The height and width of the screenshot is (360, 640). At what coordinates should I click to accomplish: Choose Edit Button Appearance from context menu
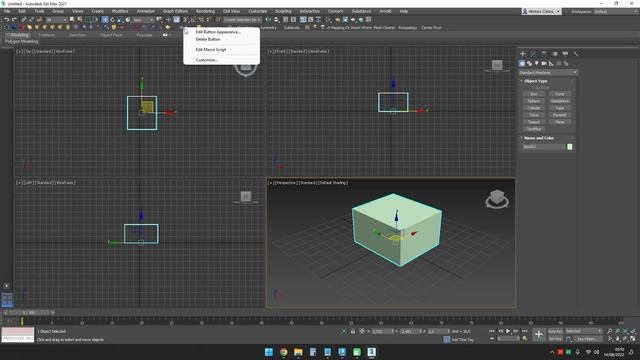tap(218, 32)
